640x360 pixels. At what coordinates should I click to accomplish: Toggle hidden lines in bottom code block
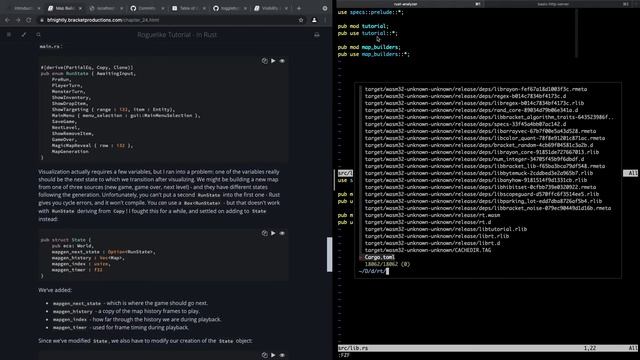pyautogui.click(x=282, y=355)
